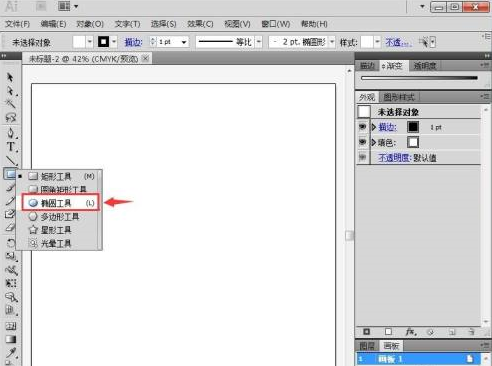
Task: Click the stroke link in control bar
Action: coord(133,42)
